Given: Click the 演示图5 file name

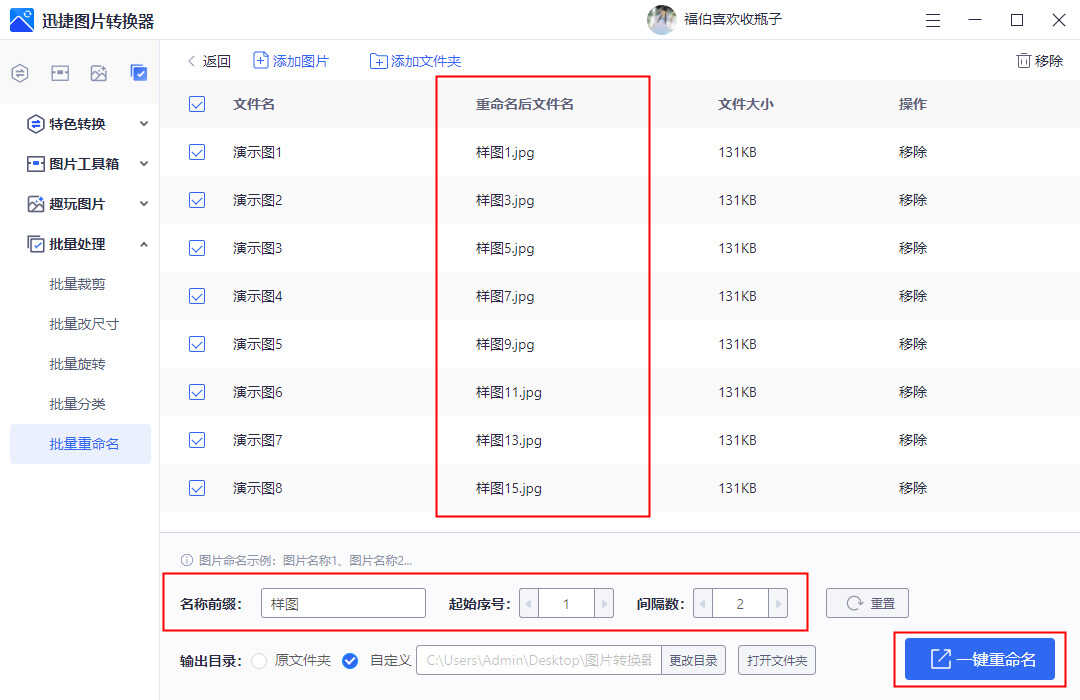Looking at the screenshot, I should (258, 344).
